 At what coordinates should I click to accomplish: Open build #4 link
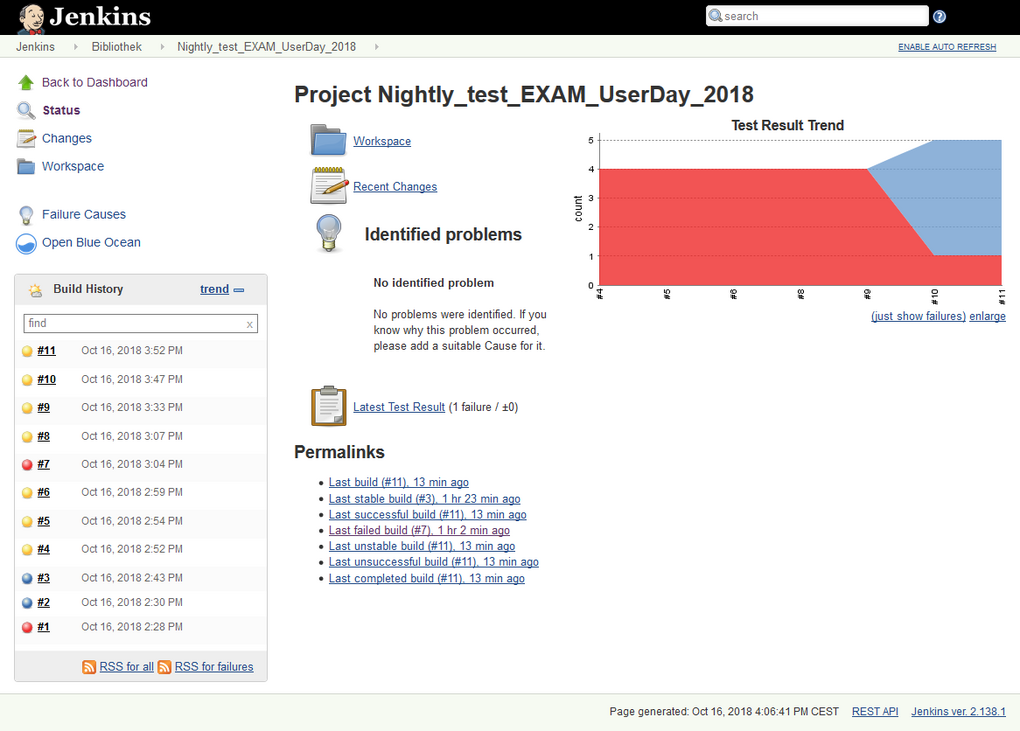point(44,549)
